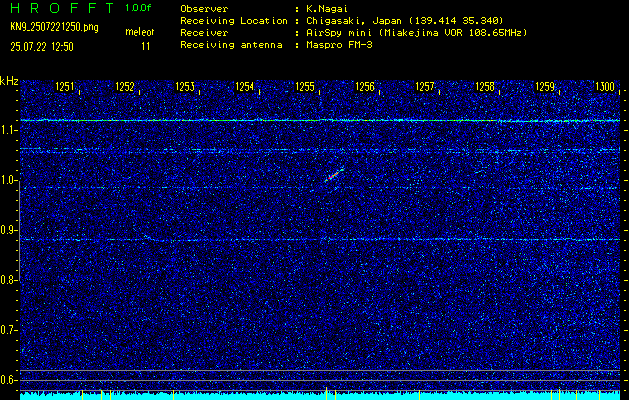The image size is (629, 400).
Task: Click the 1256 time axis label
Action: (365, 86)
